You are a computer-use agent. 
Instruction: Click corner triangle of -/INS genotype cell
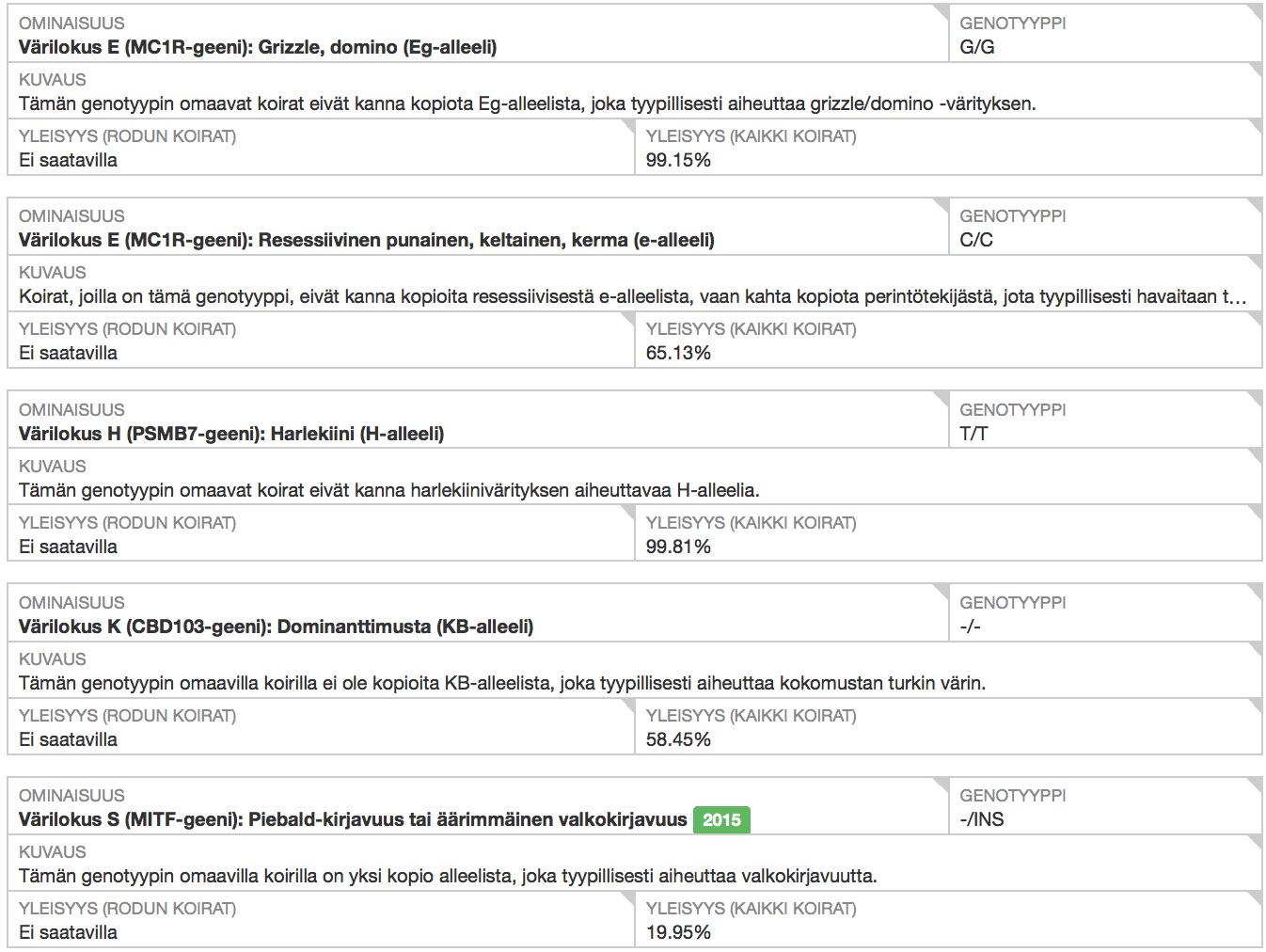(x=1254, y=784)
